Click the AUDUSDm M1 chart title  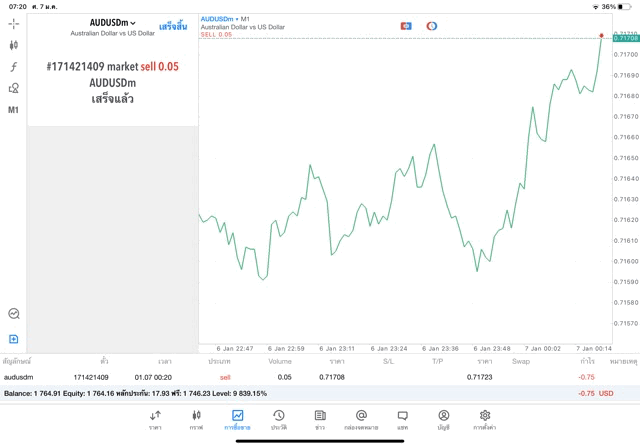point(225,19)
